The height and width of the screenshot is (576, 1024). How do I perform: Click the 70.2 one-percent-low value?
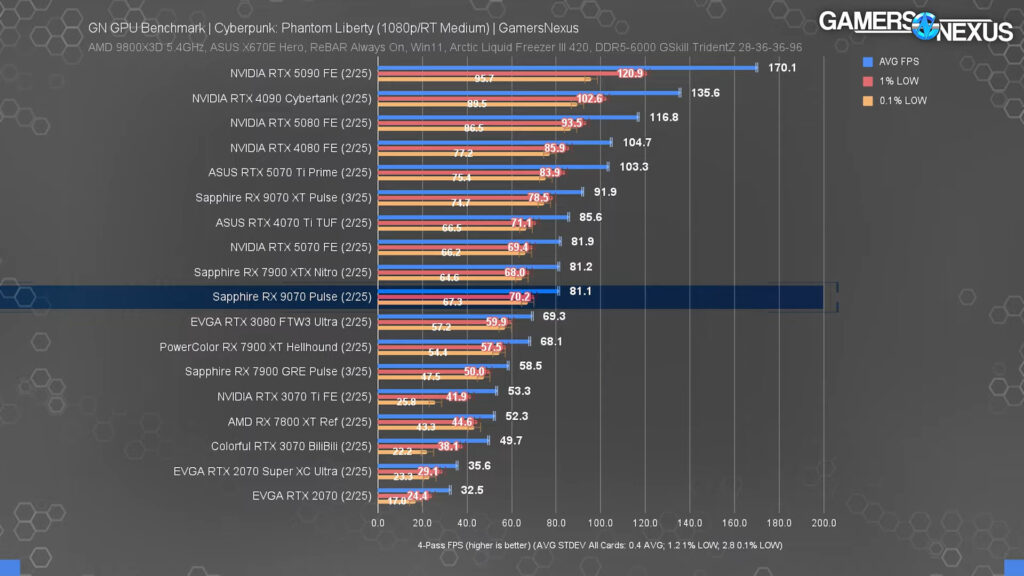[x=520, y=296]
